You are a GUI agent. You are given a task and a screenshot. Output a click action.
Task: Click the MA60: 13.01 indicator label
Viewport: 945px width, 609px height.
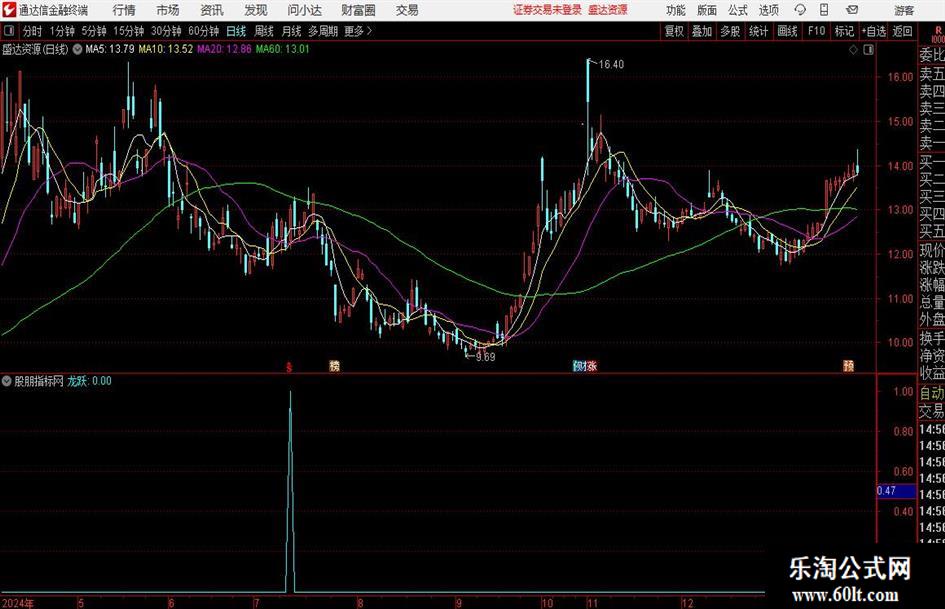tap(282, 49)
